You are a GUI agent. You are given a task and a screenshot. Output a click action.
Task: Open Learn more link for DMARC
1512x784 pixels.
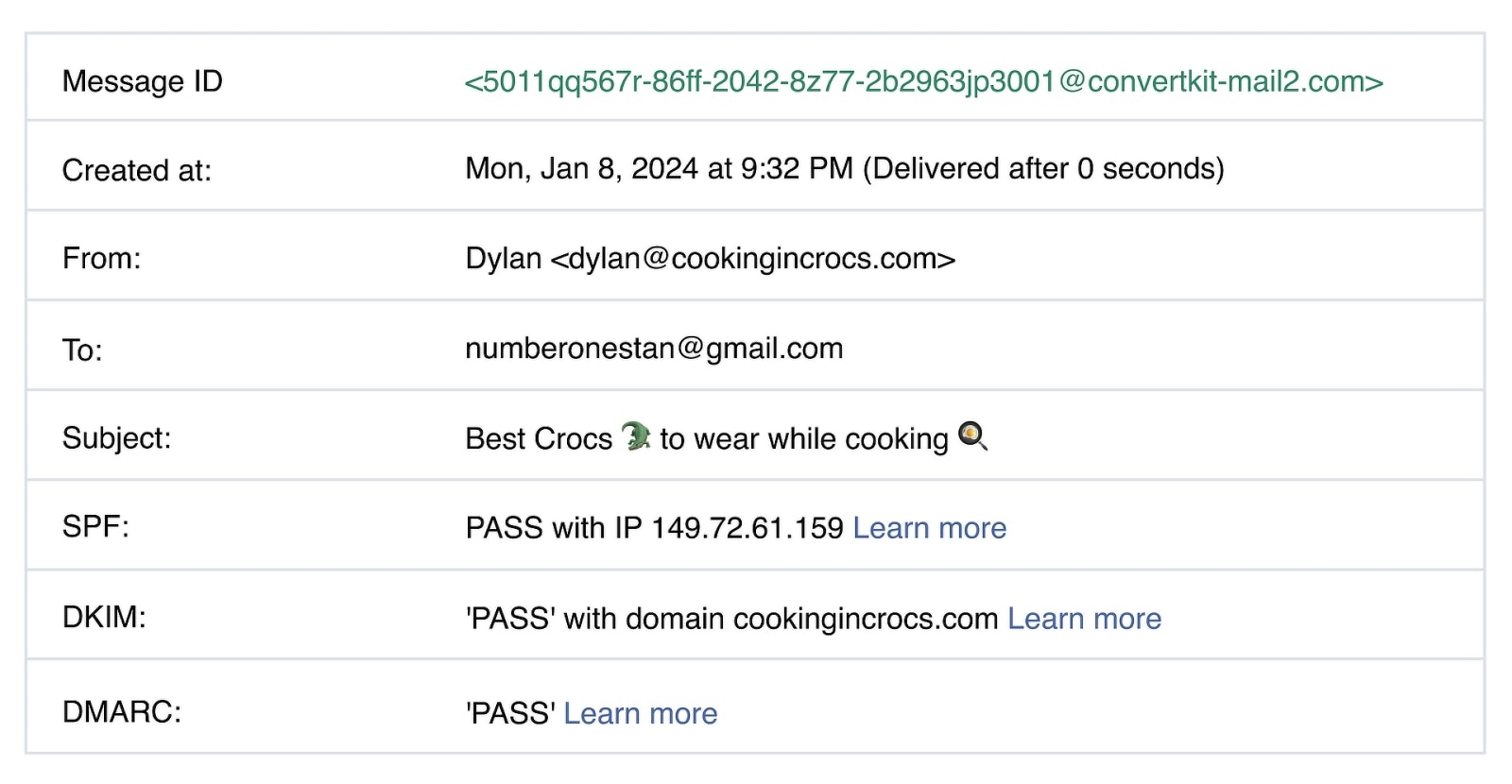pos(641,713)
